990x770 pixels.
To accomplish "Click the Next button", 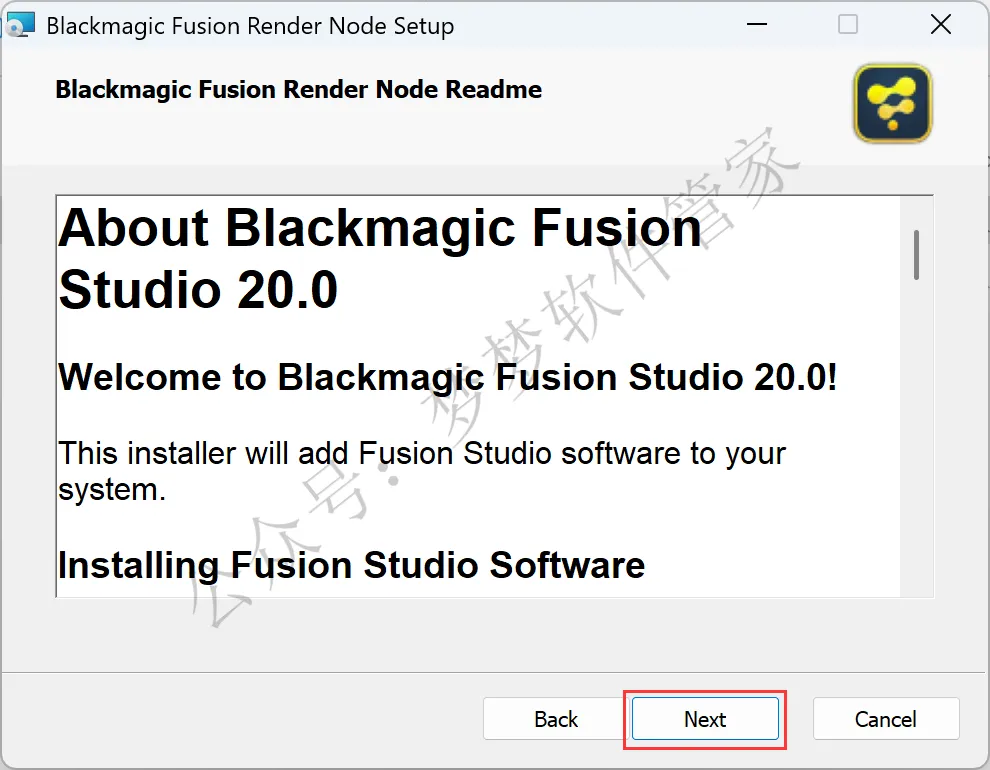I will pos(705,719).
